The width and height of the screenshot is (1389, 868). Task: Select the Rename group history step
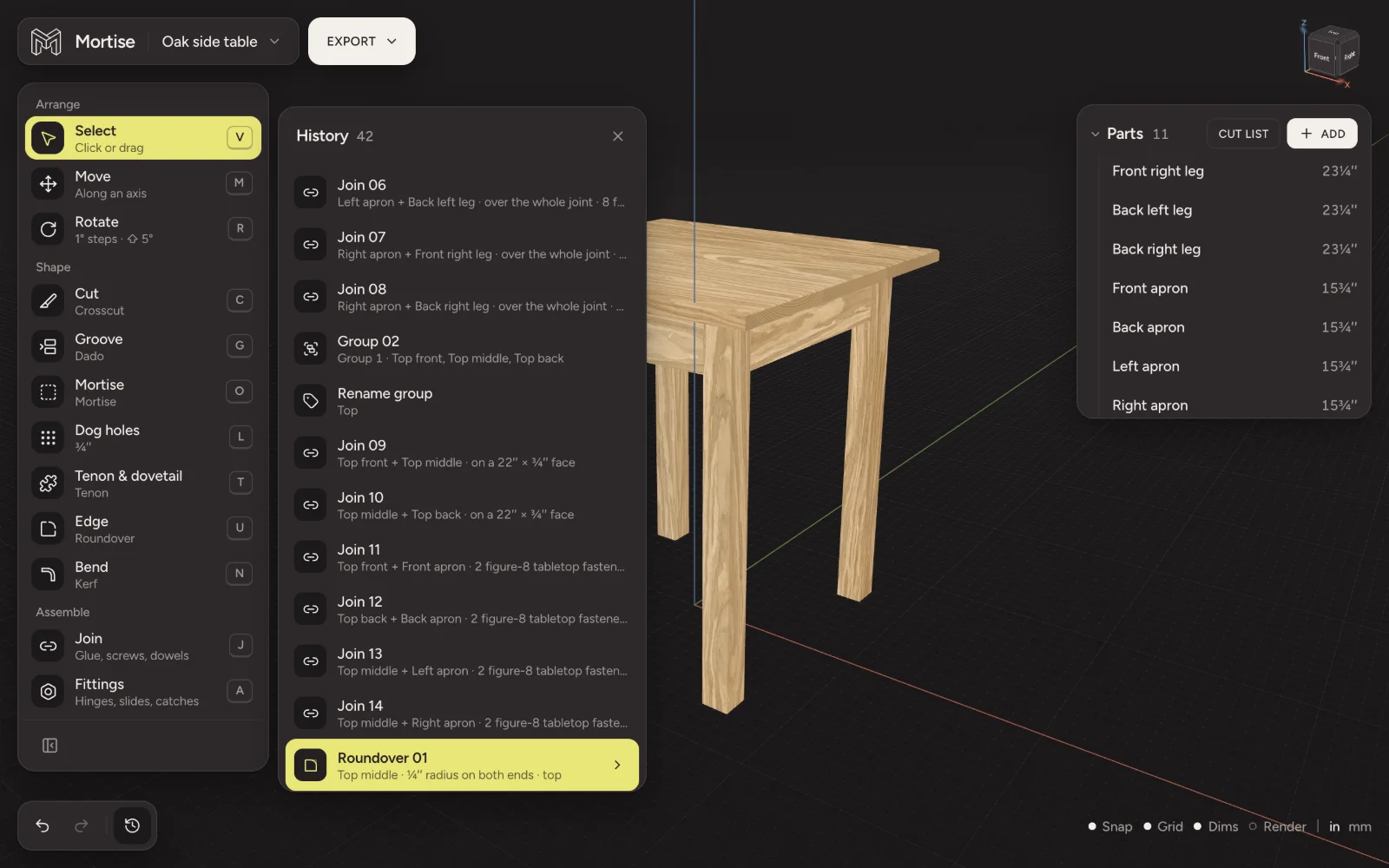click(x=462, y=401)
